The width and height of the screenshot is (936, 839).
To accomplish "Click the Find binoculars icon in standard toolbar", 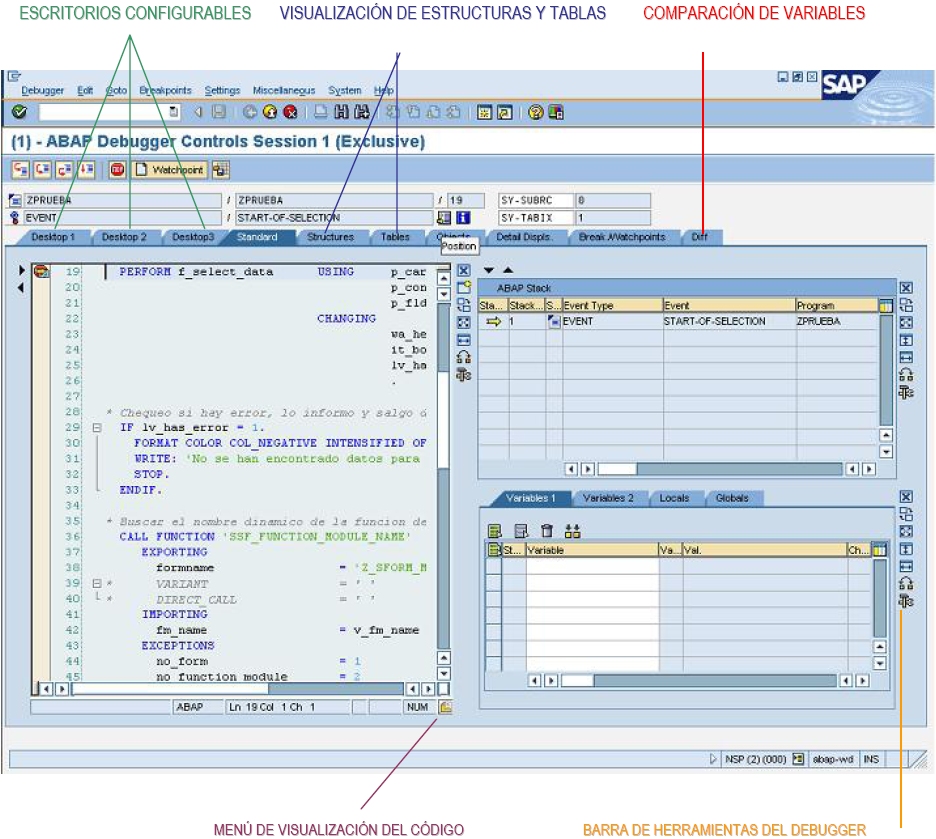I will (x=341, y=112).
